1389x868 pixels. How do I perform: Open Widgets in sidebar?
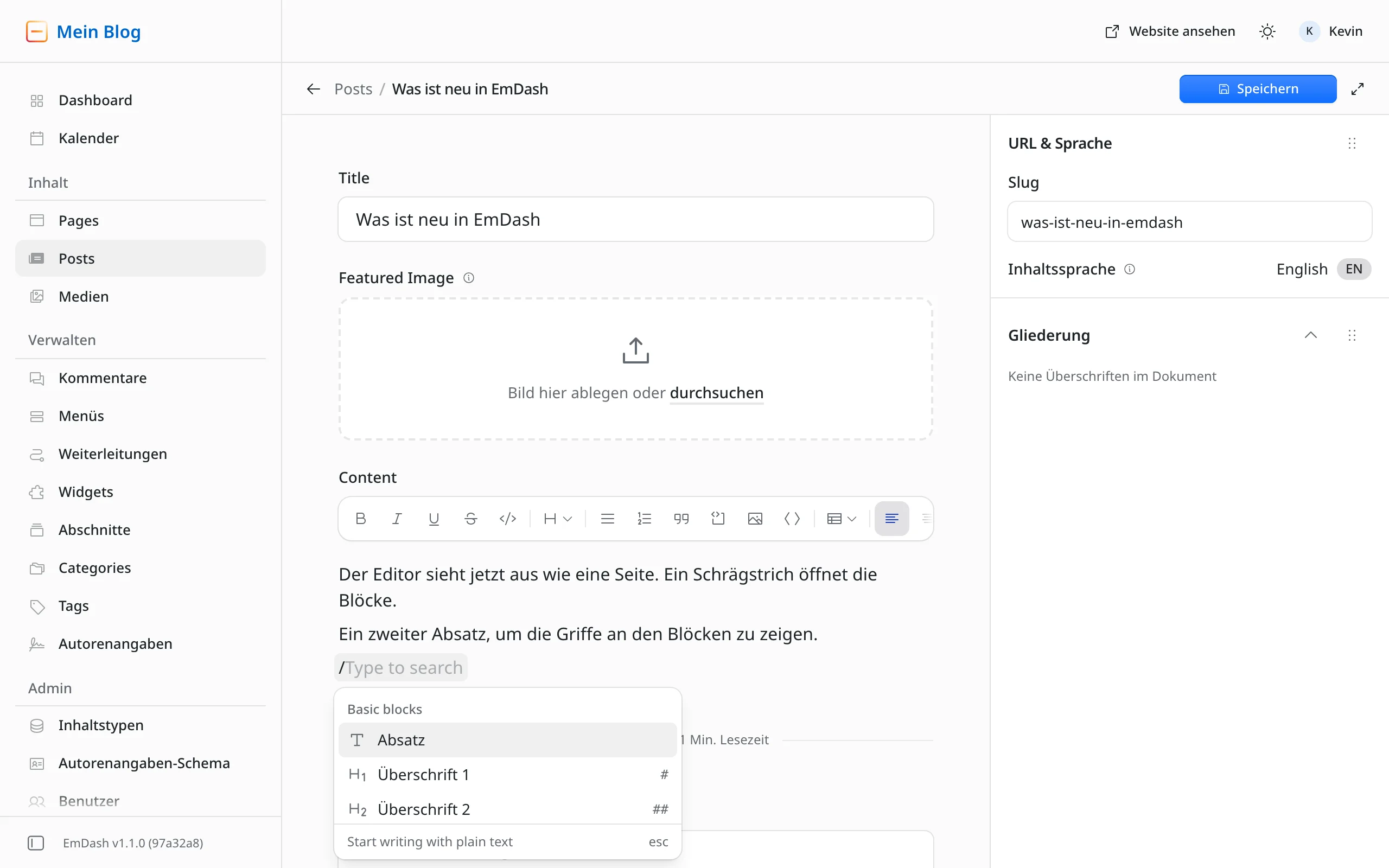(x=141, y=492)
